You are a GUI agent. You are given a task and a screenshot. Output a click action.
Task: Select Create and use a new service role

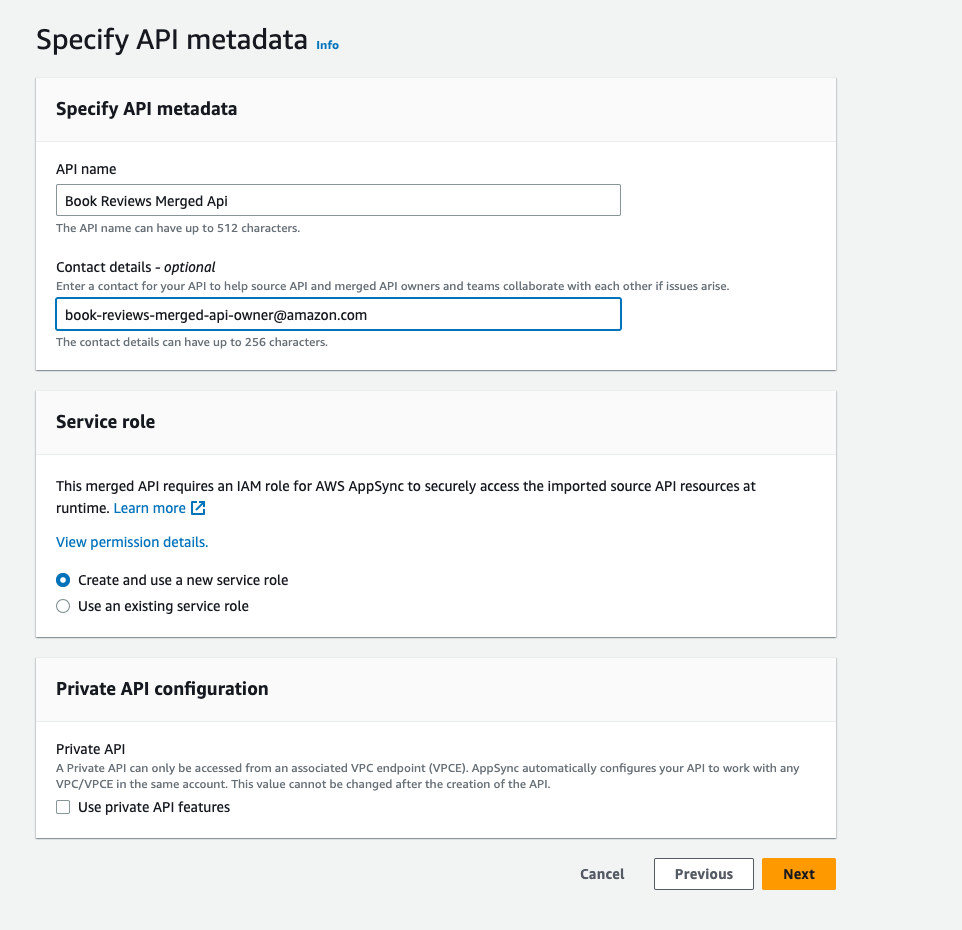pos(63,580)
